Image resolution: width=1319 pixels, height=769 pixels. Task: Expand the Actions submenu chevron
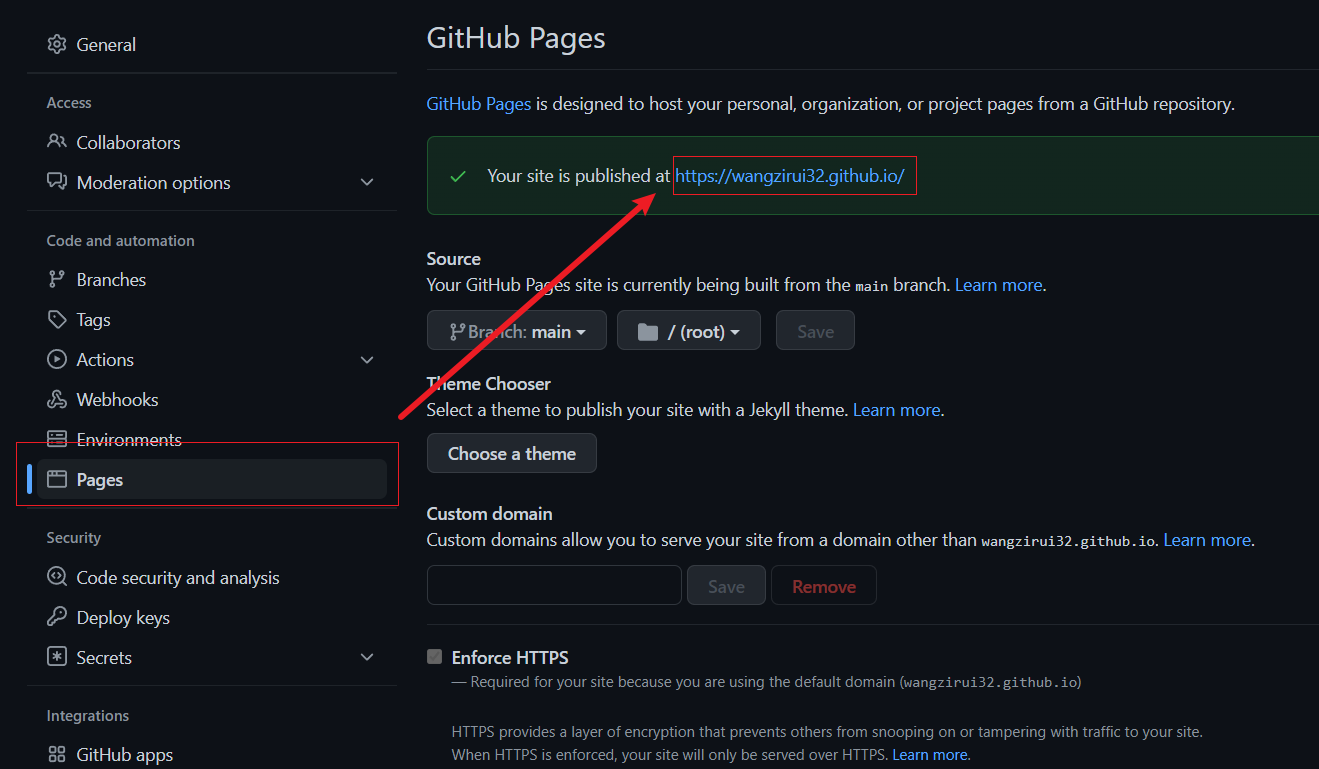click(x=367, y=359)
